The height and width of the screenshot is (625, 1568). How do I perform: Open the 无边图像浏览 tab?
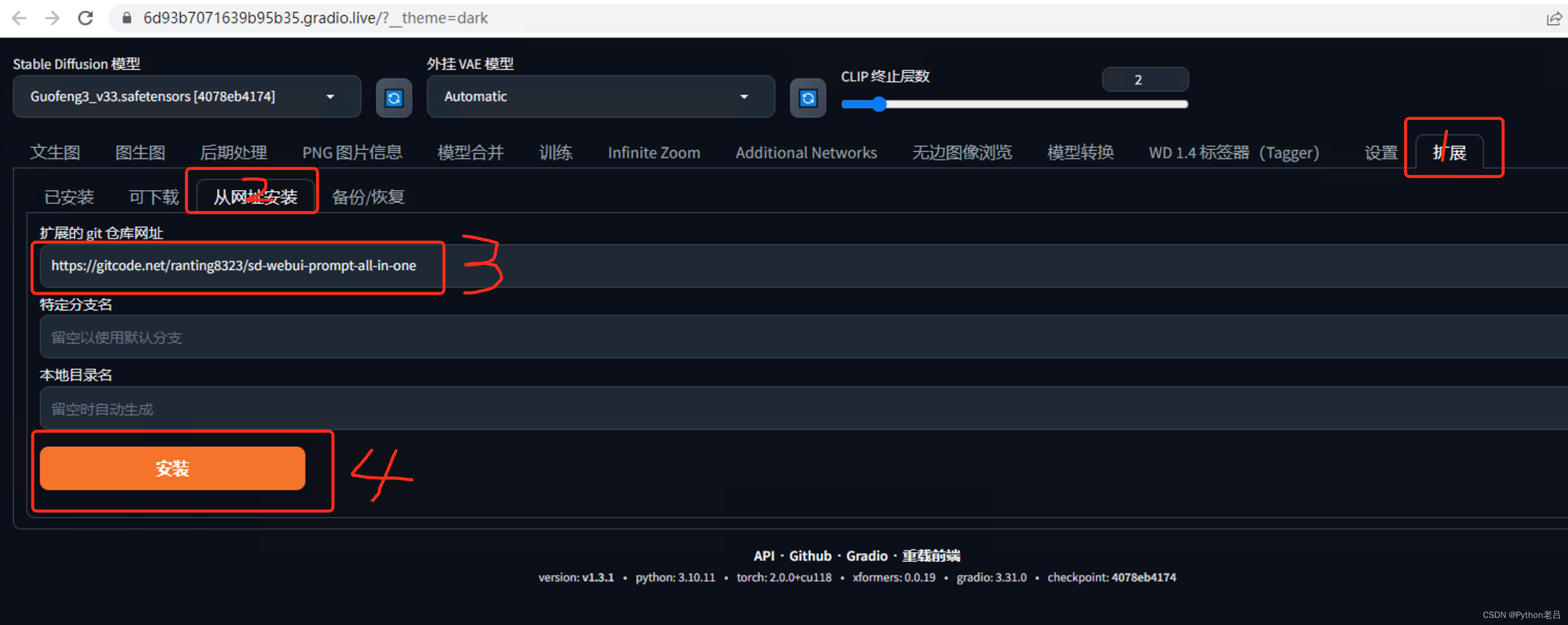(x=962, y=153)
